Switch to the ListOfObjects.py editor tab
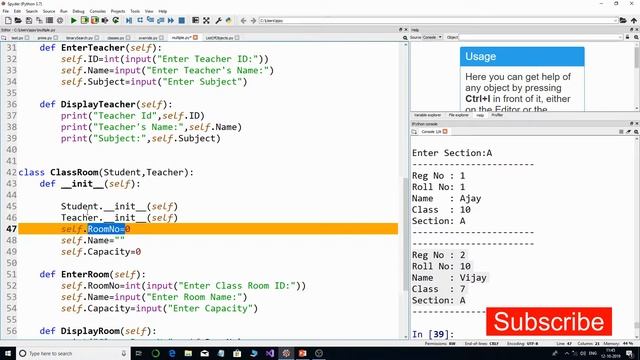 (x=220, y=38)
